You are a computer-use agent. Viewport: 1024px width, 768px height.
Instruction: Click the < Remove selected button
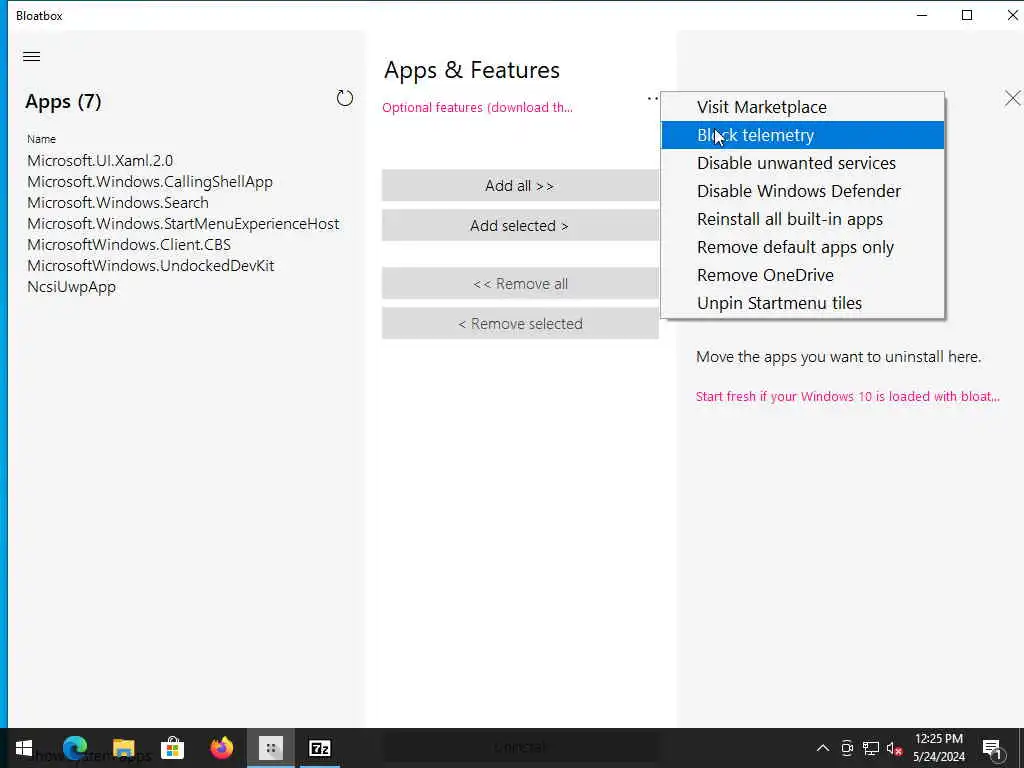(x=520, y=323)
